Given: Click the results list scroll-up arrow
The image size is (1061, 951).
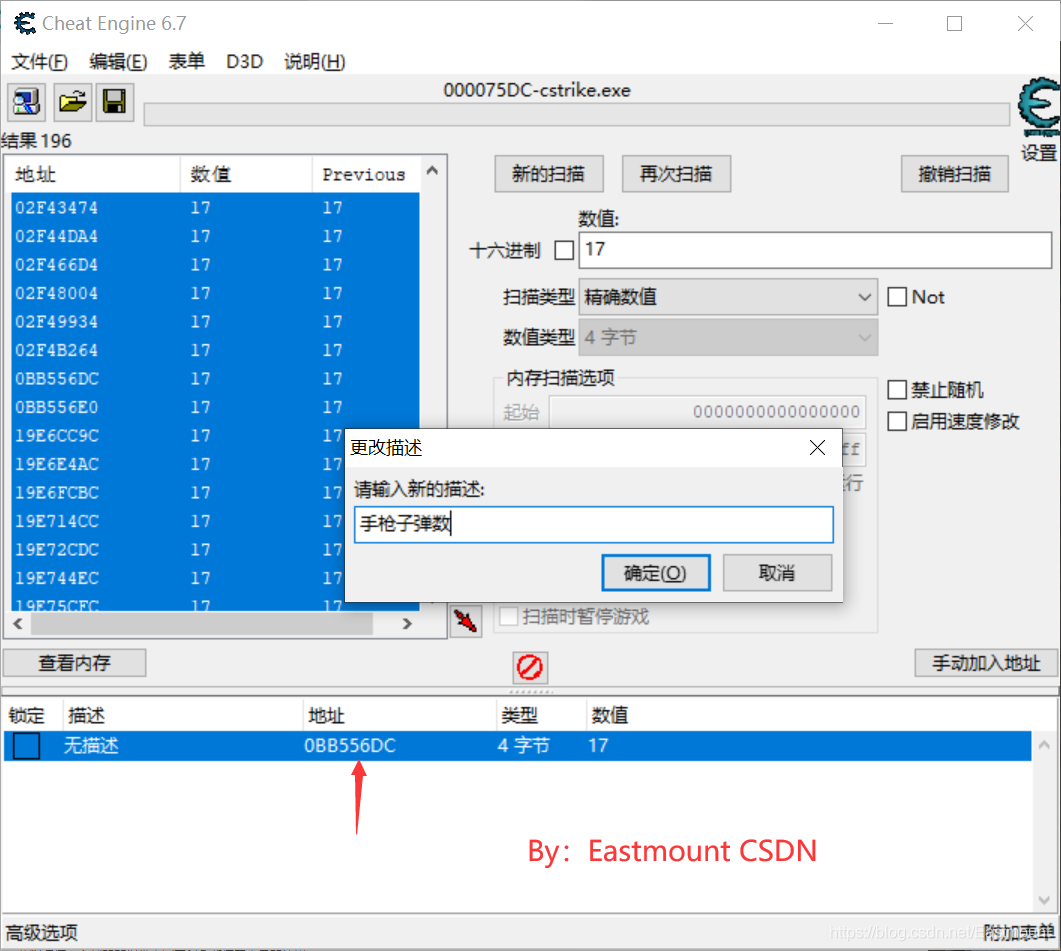Looking at the screenshot, I should point(432,171).
